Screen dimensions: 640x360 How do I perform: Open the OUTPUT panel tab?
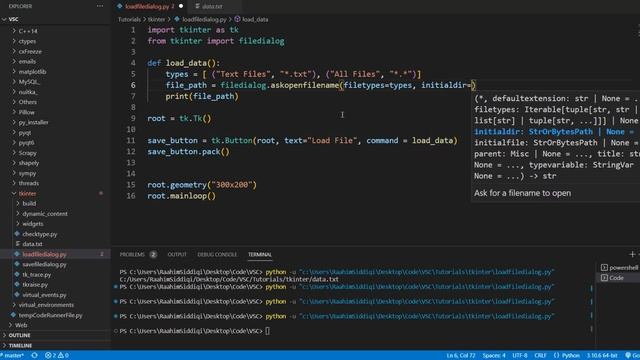pos(177,254)
